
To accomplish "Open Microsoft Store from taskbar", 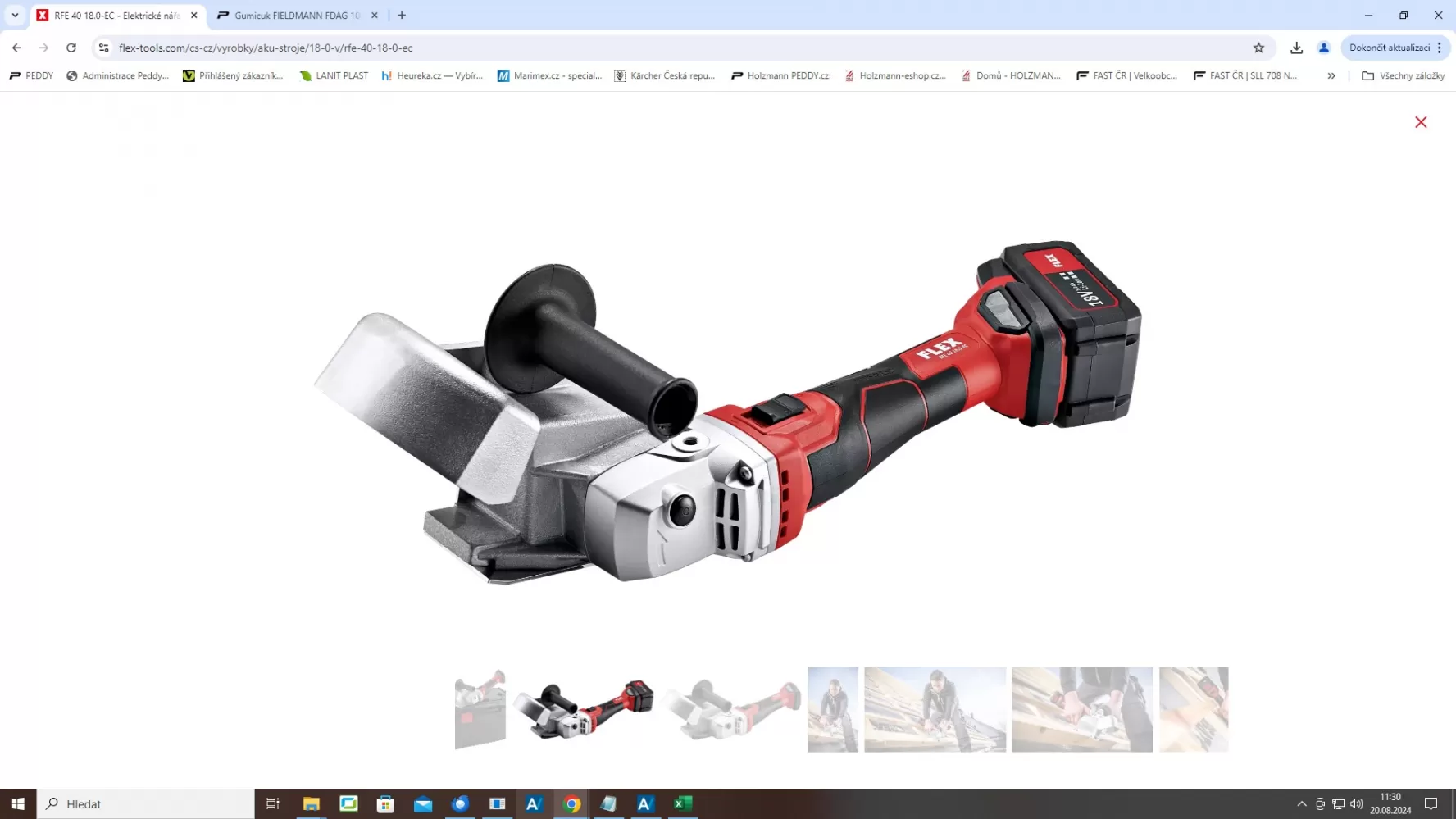I will click(x=385, y=803).
